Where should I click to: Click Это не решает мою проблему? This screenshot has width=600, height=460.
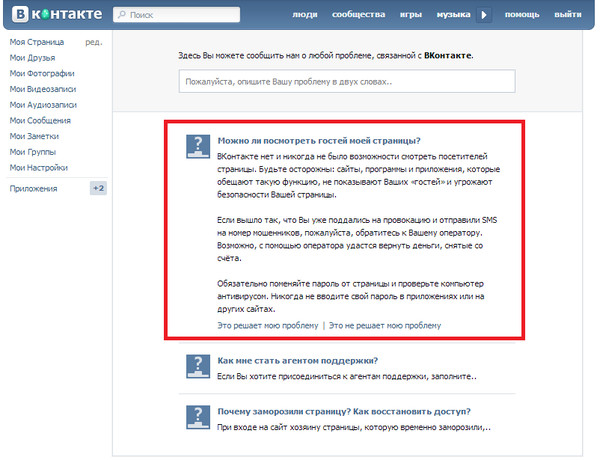(385, 326)
